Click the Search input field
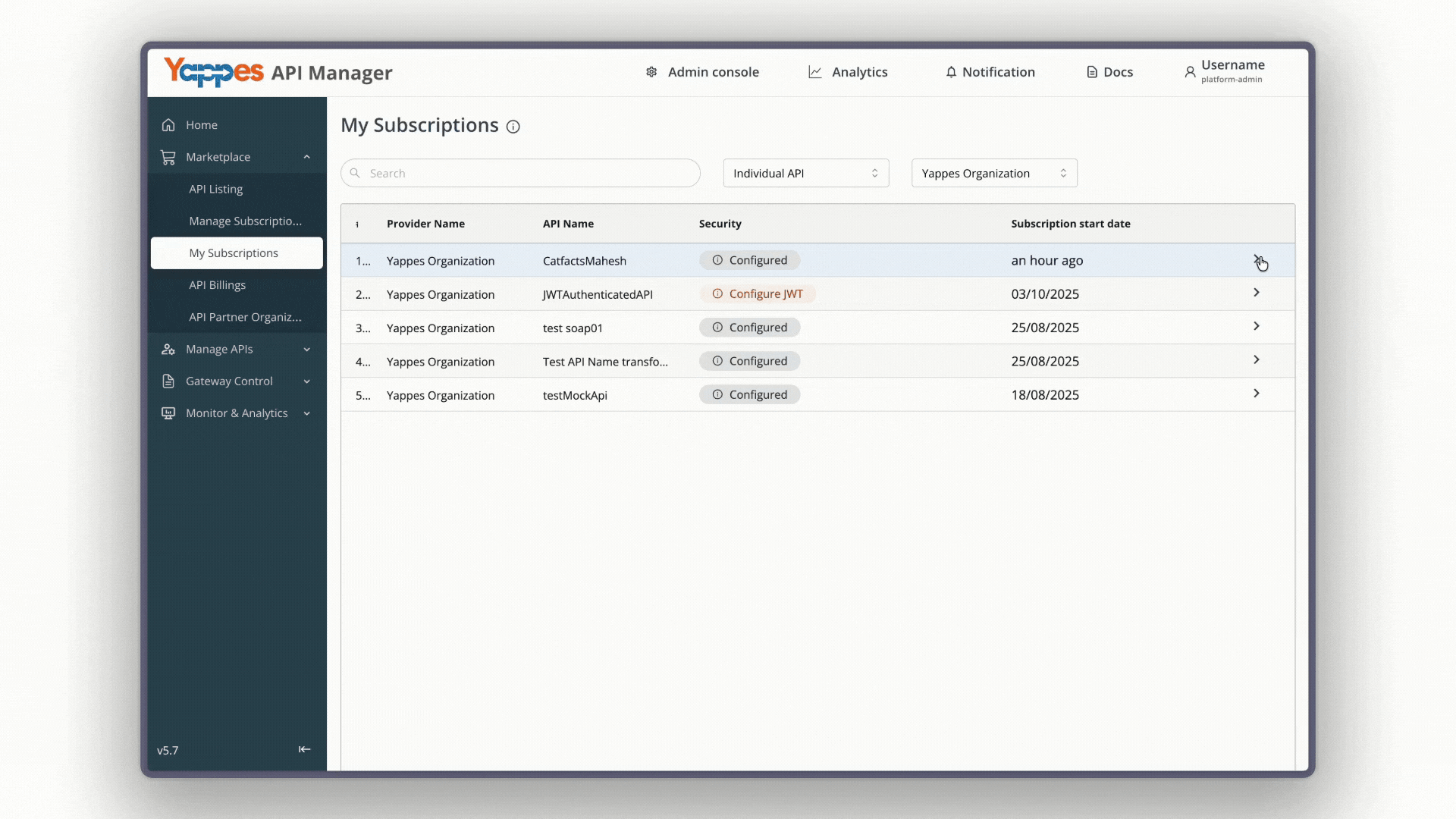 click(520, 173)
